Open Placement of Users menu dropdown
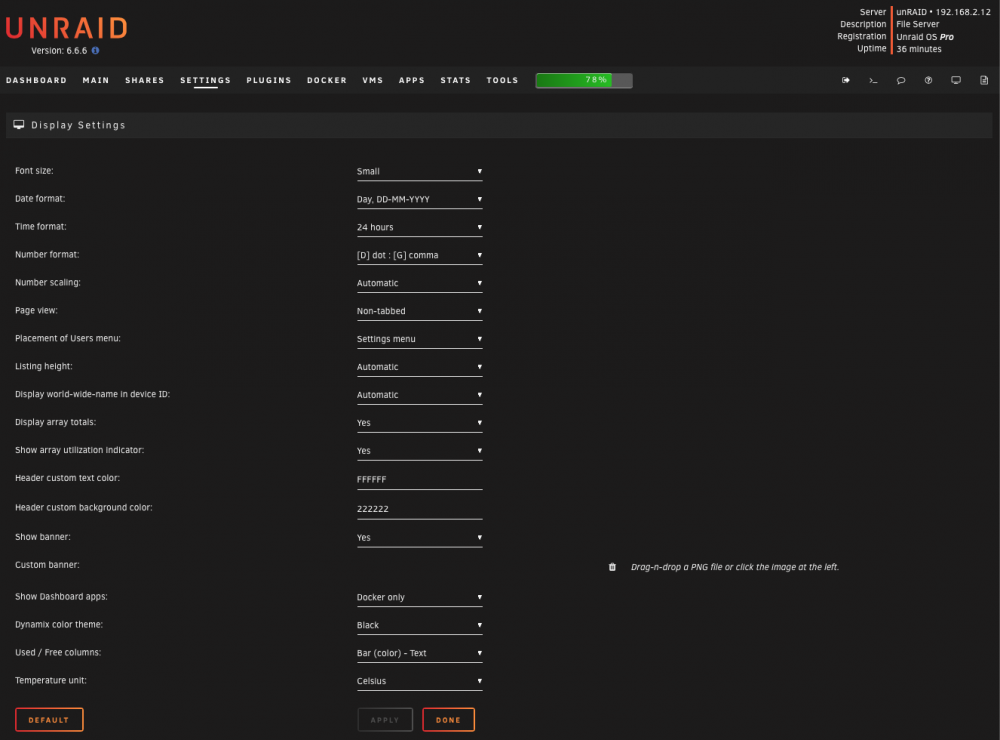1000x740 pixels. pyautogui.click(x=419, y=339)
